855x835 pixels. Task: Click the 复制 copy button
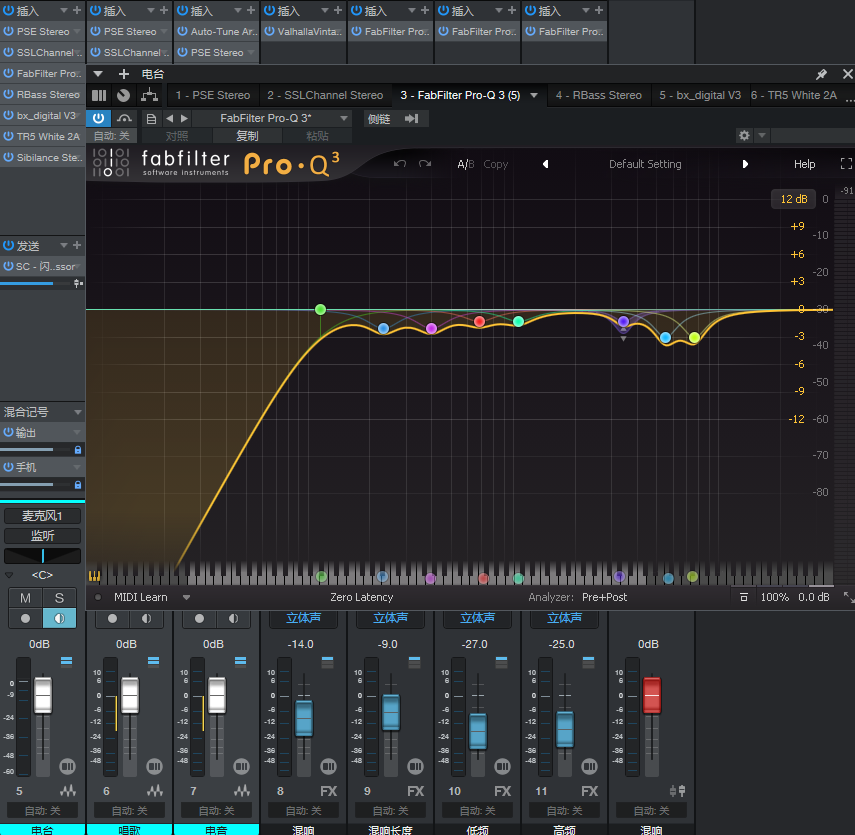pyautogui.click(x=247, y=136)
